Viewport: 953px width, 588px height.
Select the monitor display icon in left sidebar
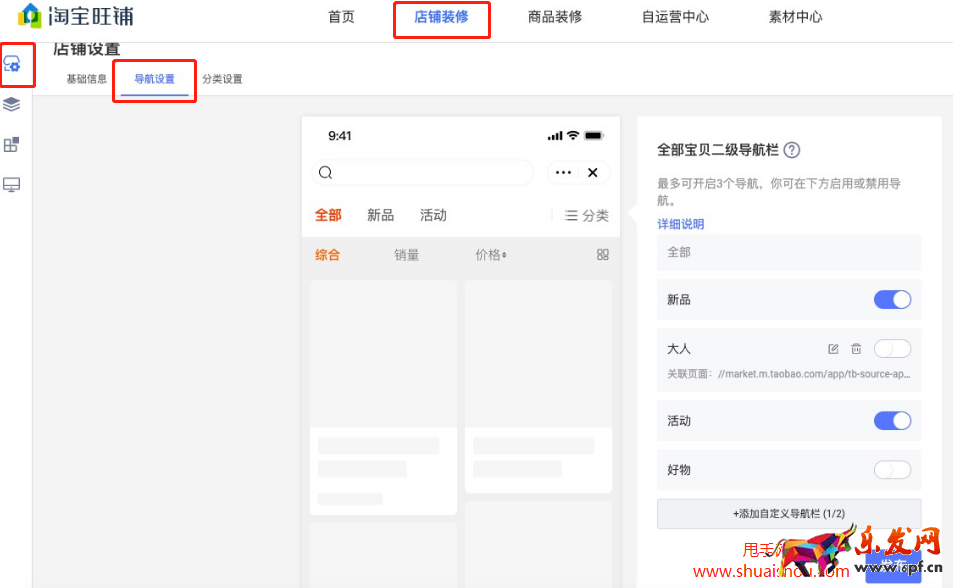click(x=14, y=184)
